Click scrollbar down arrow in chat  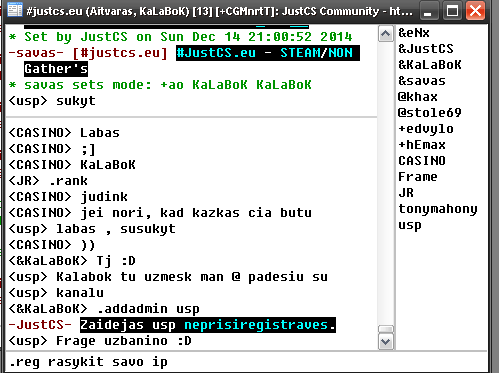pos(386,341)
